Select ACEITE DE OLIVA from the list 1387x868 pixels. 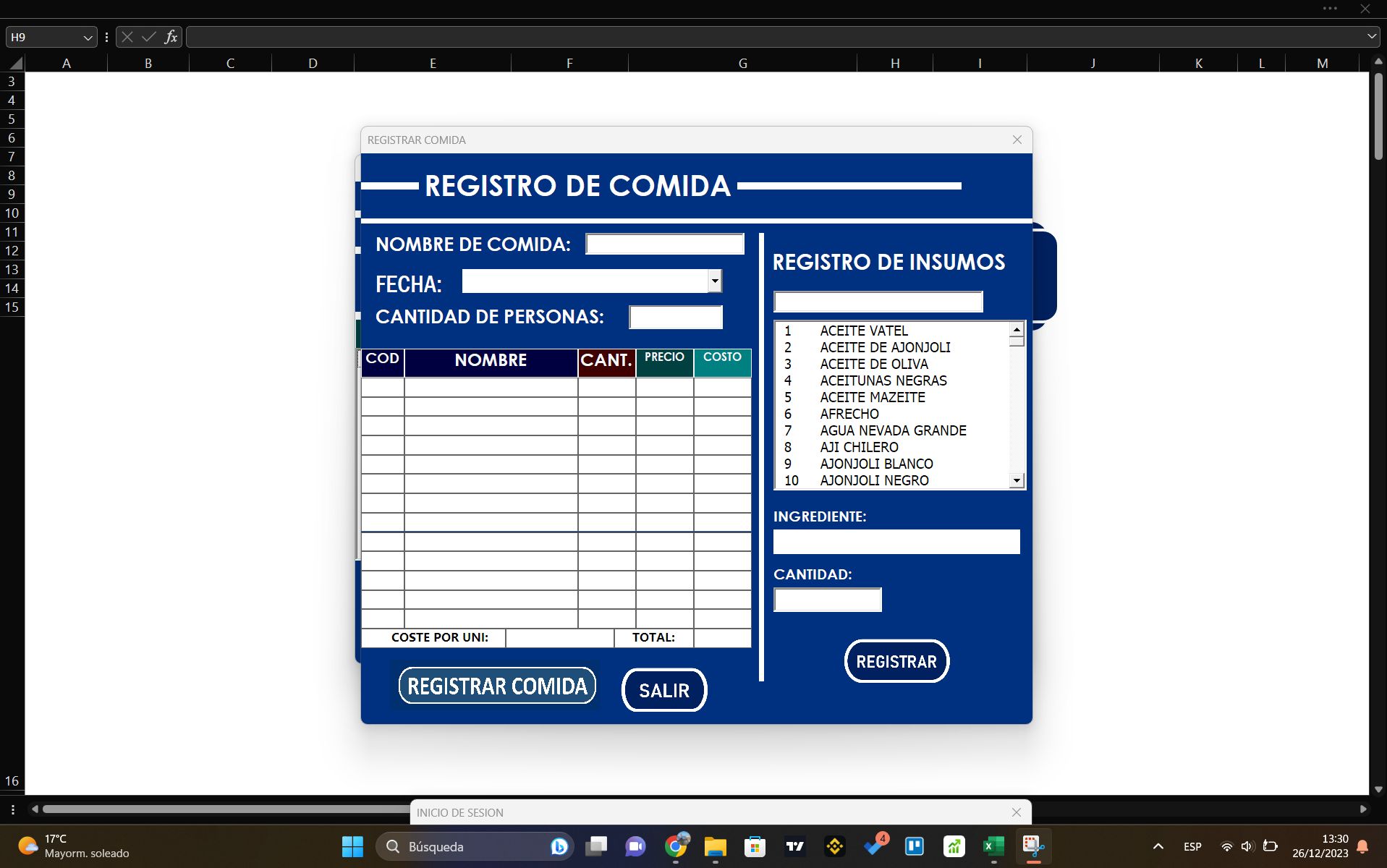click(873, 364)
